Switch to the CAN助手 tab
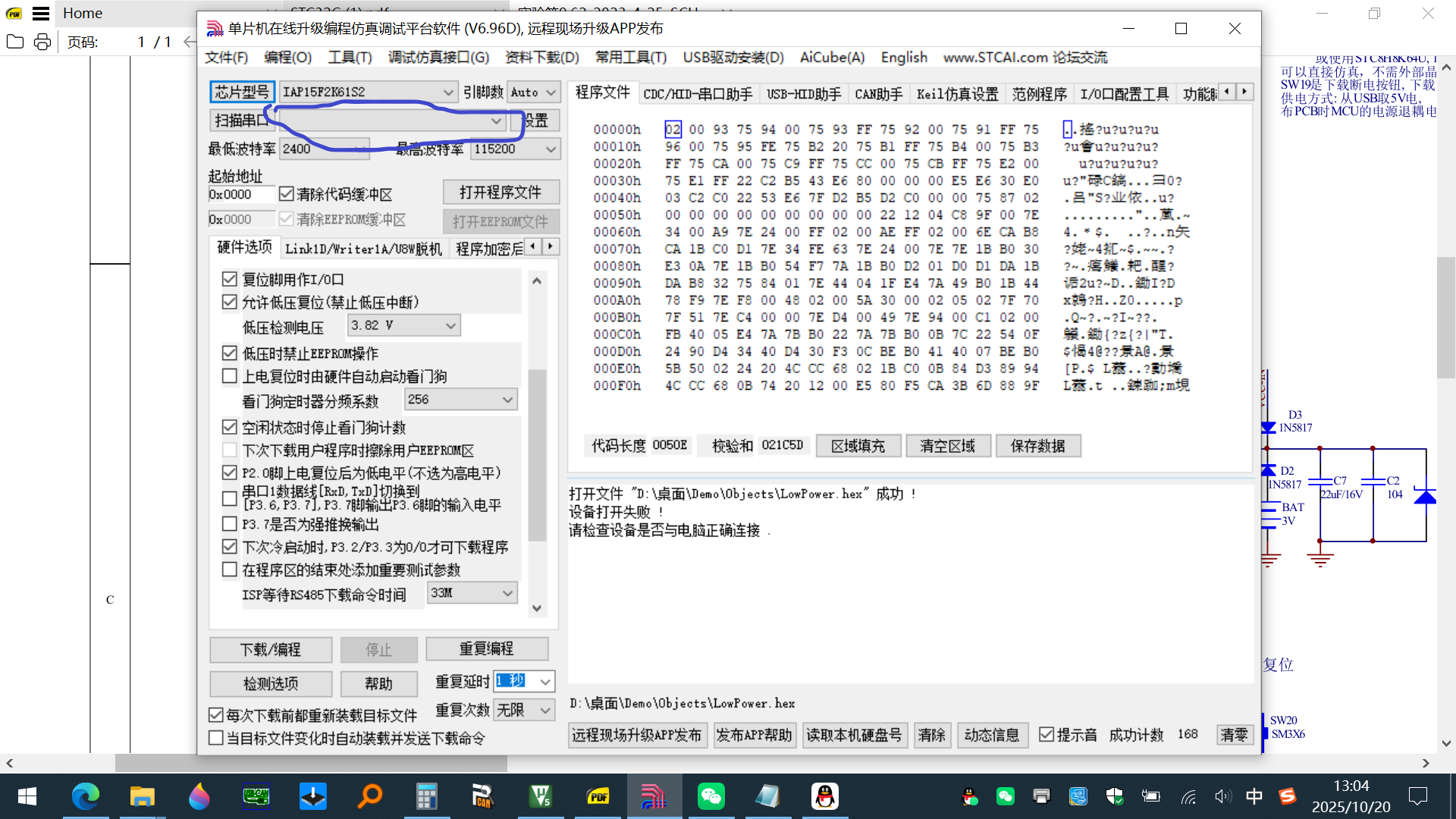This screenshot has width=1456, height=819. point(878,94)
